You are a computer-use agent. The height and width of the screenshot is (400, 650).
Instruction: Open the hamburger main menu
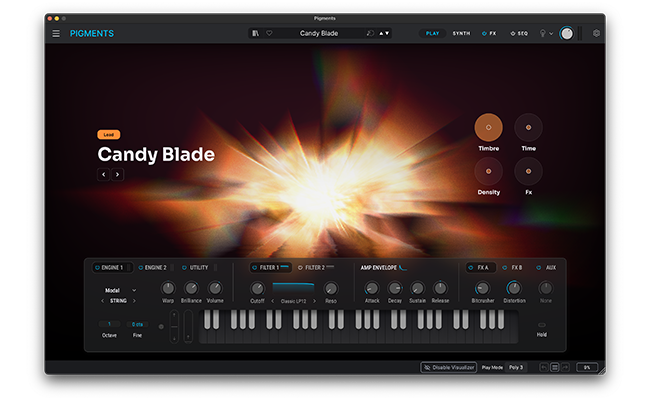56,33
